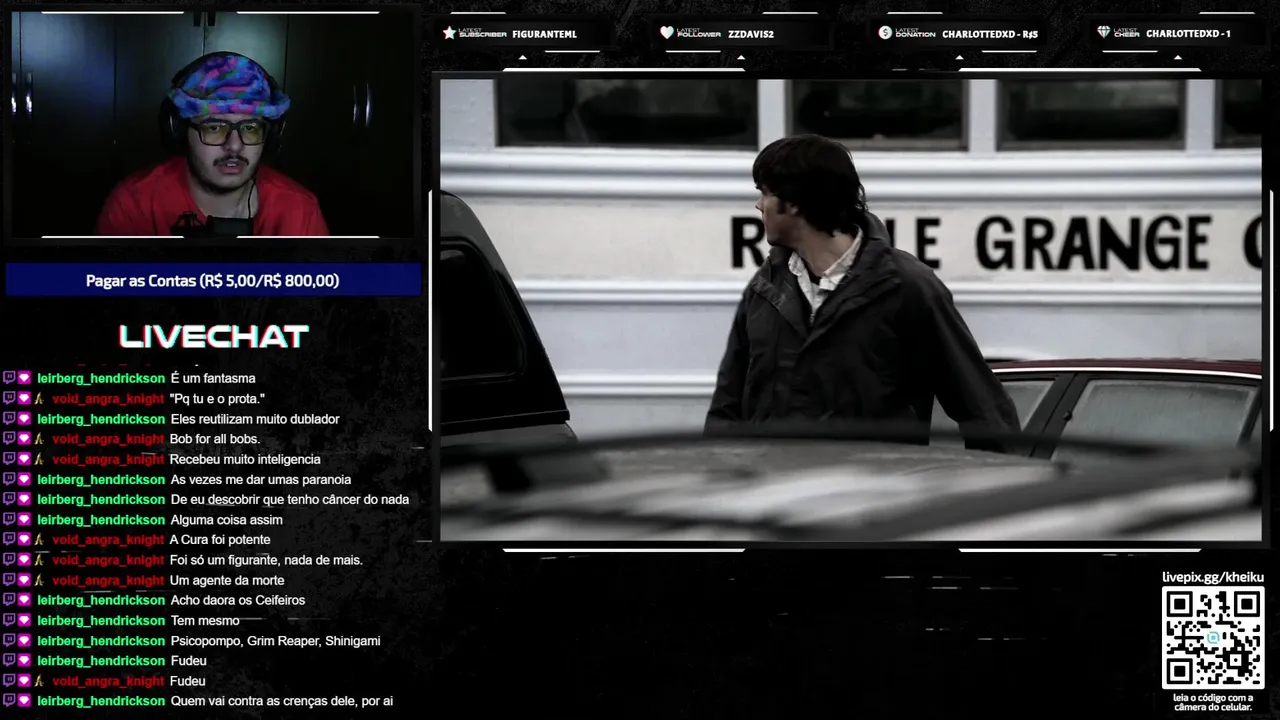Click the message 'Psicopompo, Grim Reaper, Shinigami'
This screenshot has height=720, width=1280.
(x=276, y=640)
